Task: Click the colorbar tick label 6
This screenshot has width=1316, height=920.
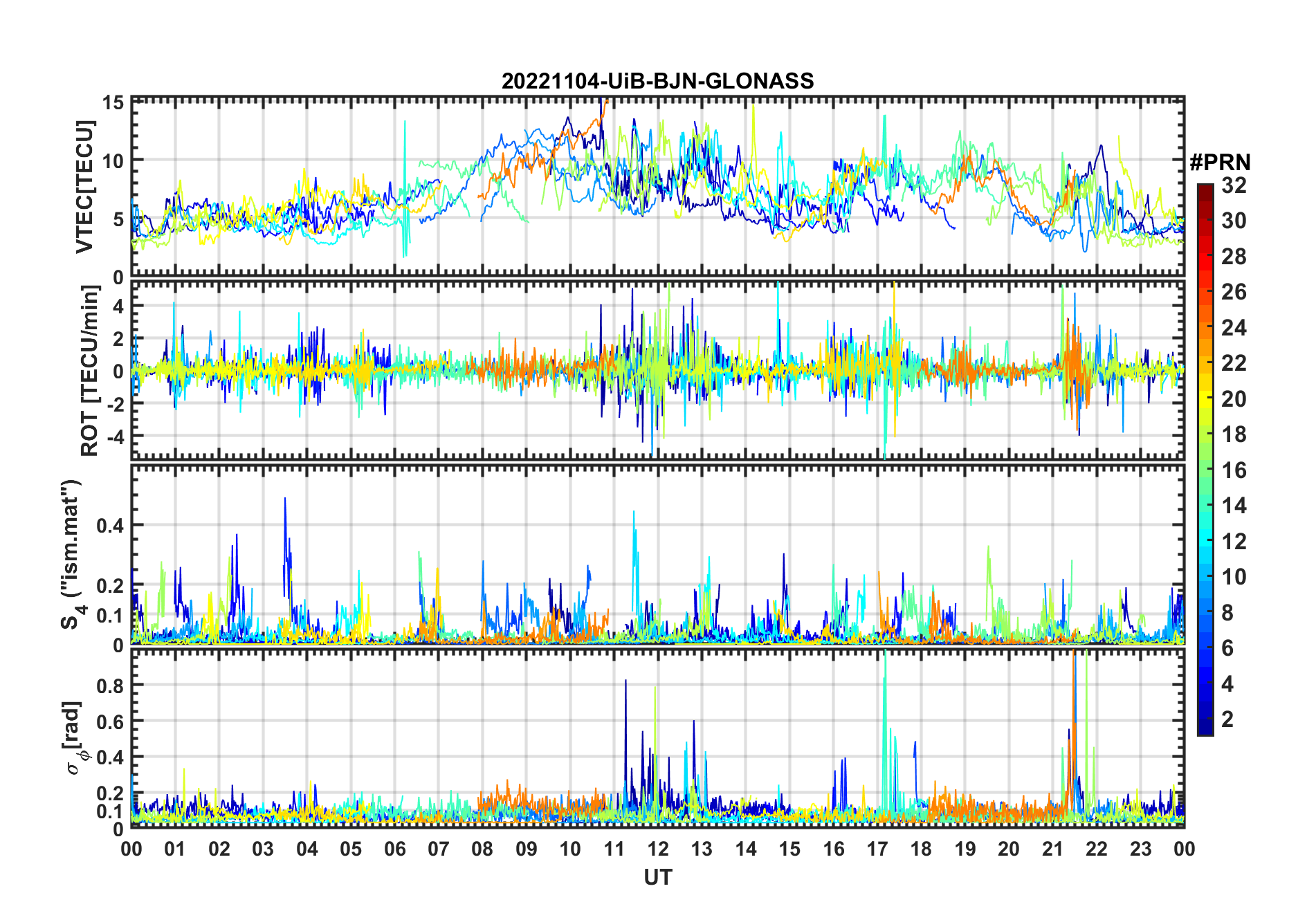Action: click(1227, 648)
